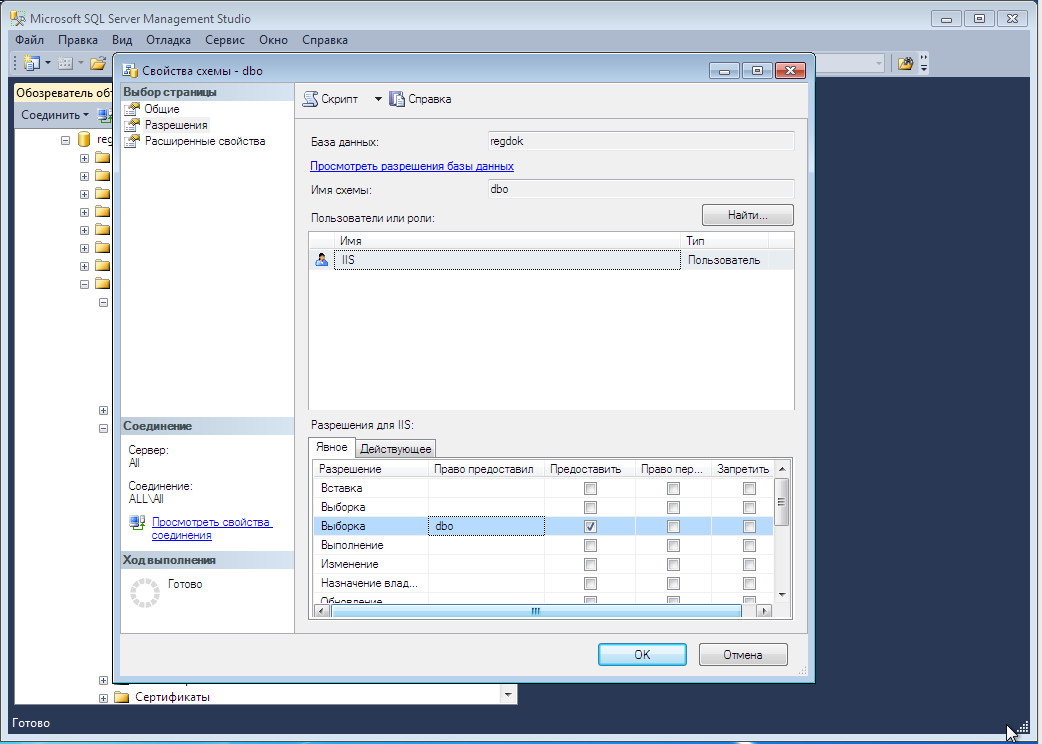Open the toolbar overflow options arrow

(924, 63)
